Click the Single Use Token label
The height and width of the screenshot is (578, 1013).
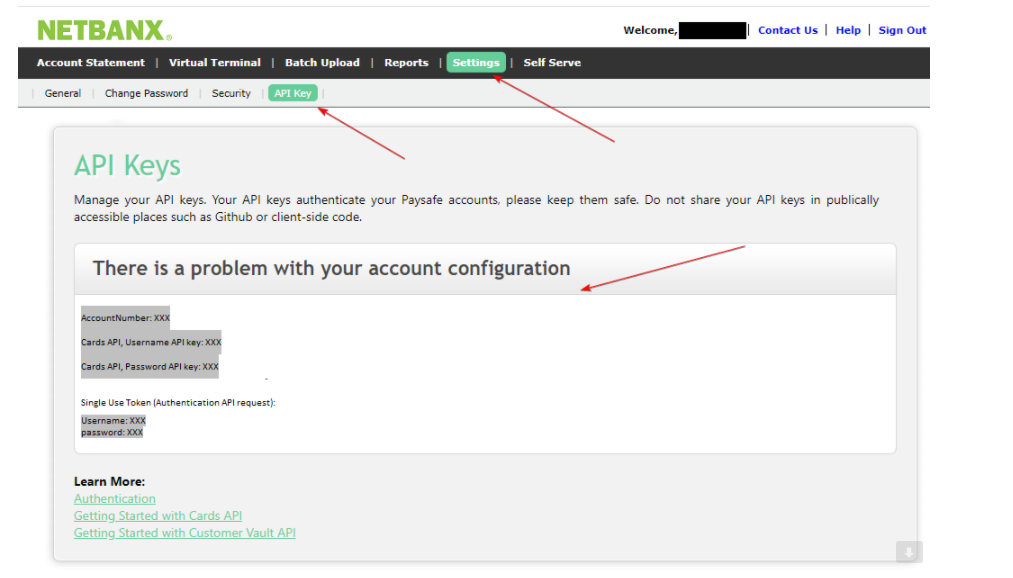(178, 402)
